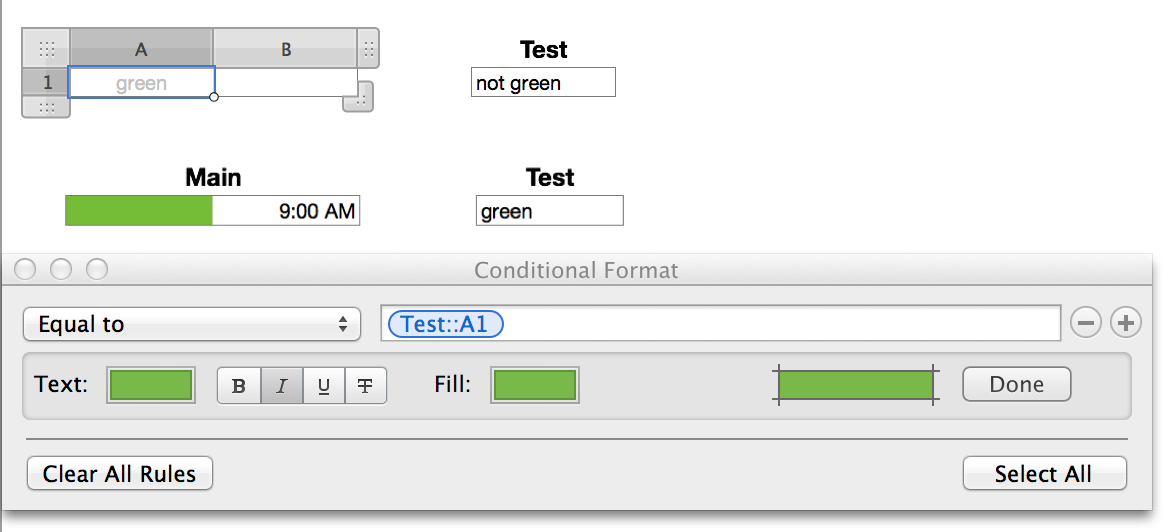Viewport: 1168px width, 532px height.
Task: Click the Clear All Rules button
Action: coord(120,473)
